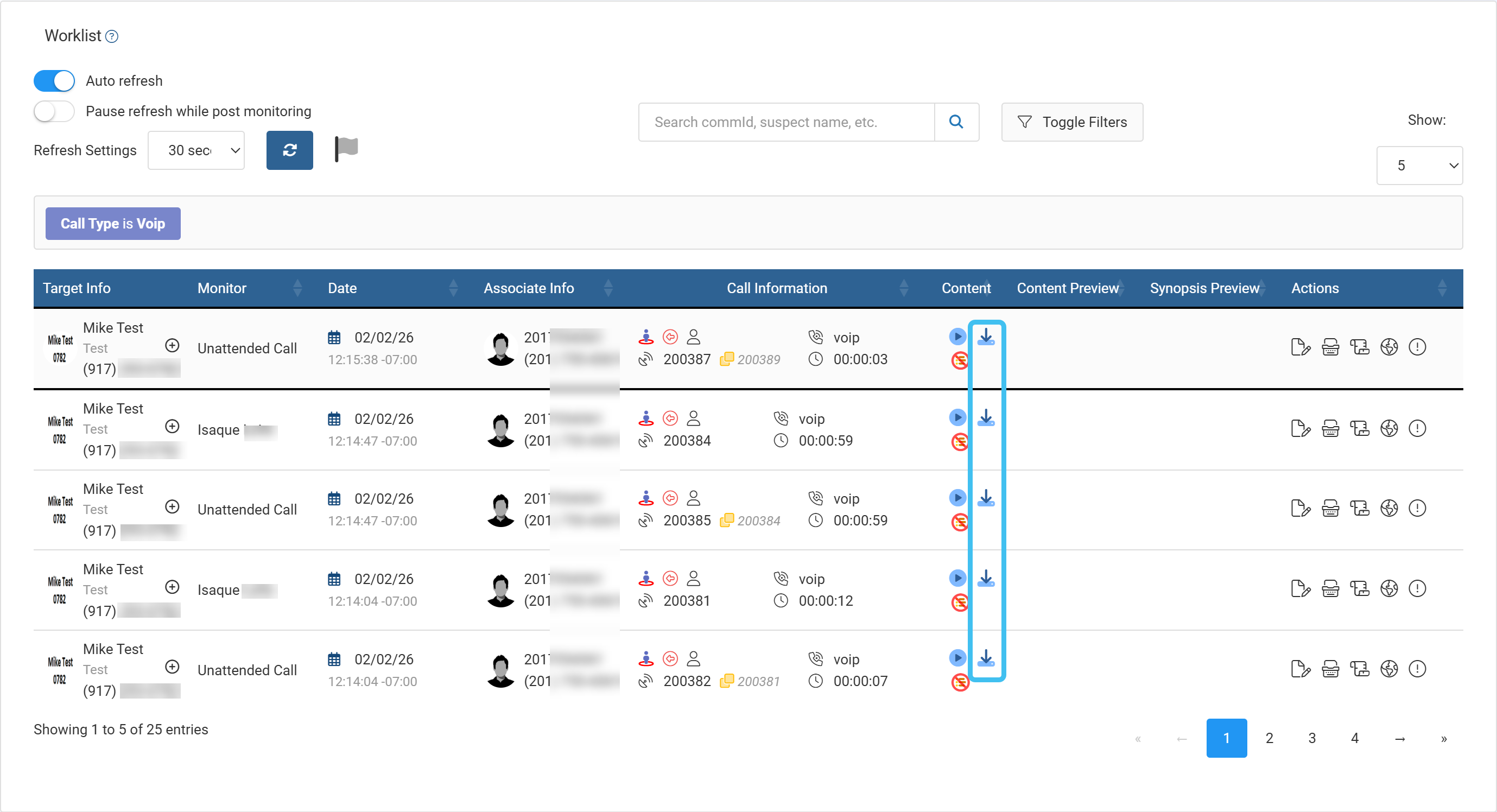Click printer icon for call 200385 row
The width and height of the screenshot is (1497, 812).
[1330, 508]
